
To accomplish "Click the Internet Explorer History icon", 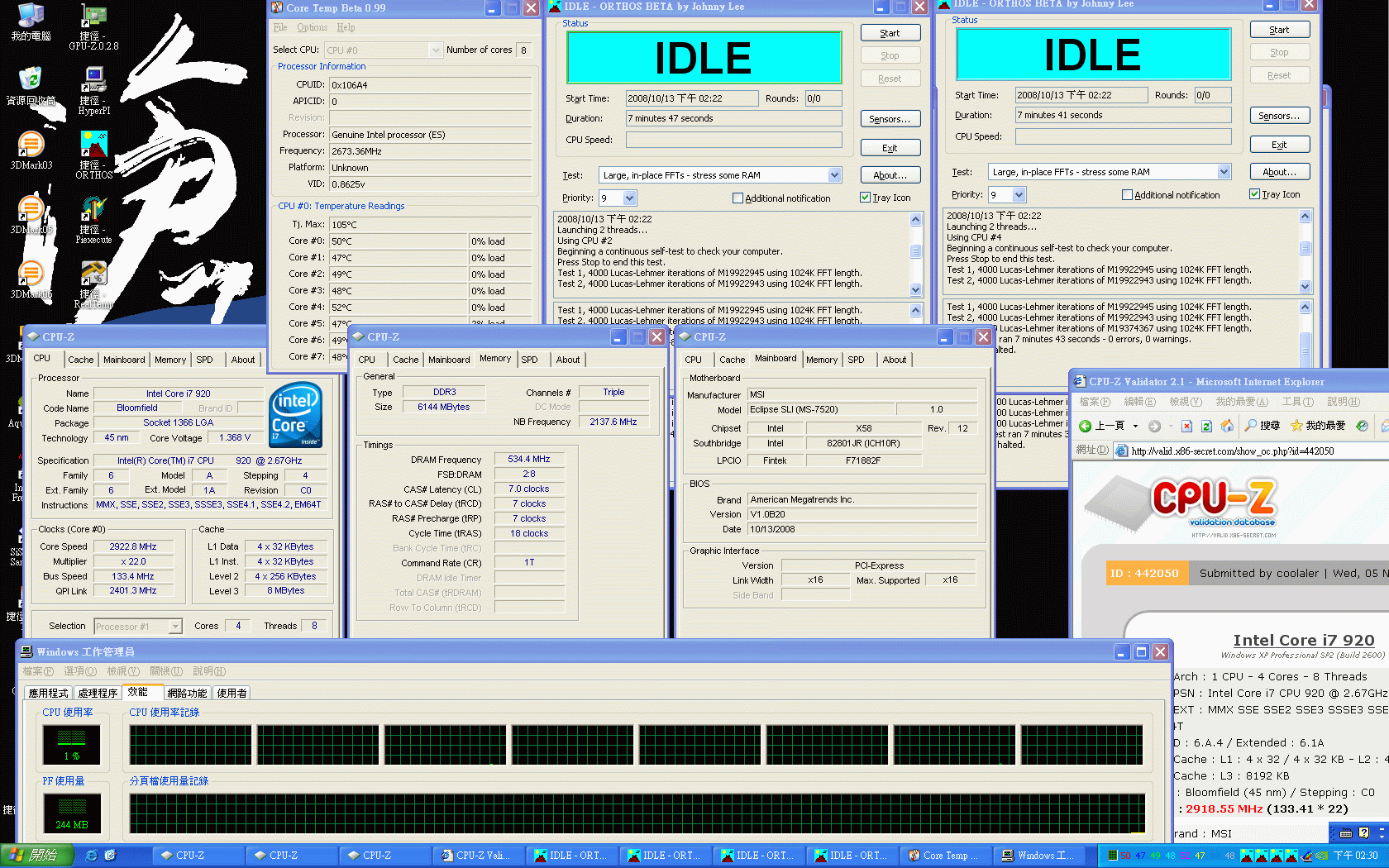I will coord(1362,426).
